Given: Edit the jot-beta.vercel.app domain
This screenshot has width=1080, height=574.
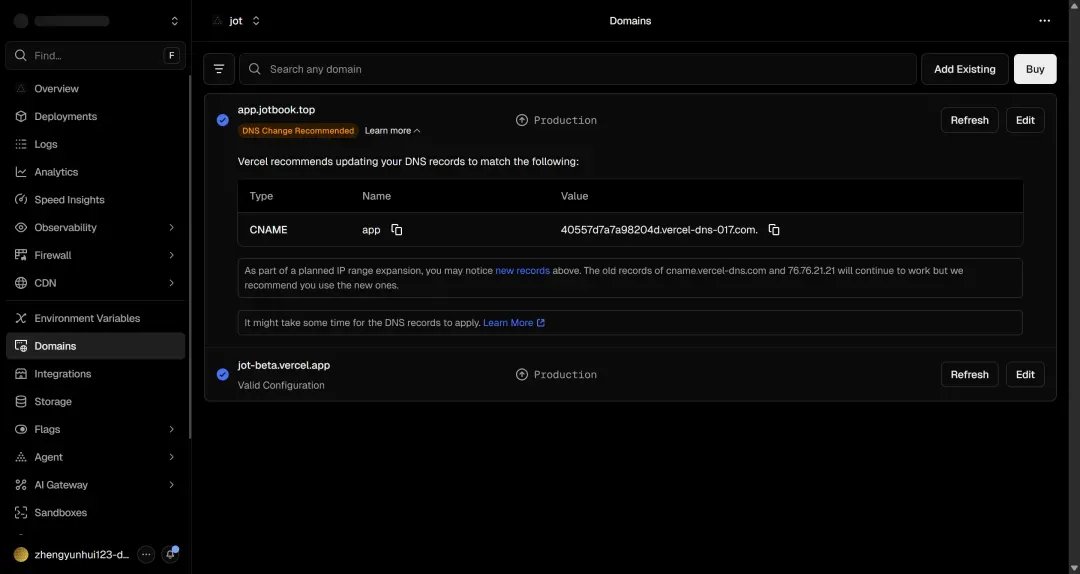Looking at the screenshot, I should [1025, 374].
